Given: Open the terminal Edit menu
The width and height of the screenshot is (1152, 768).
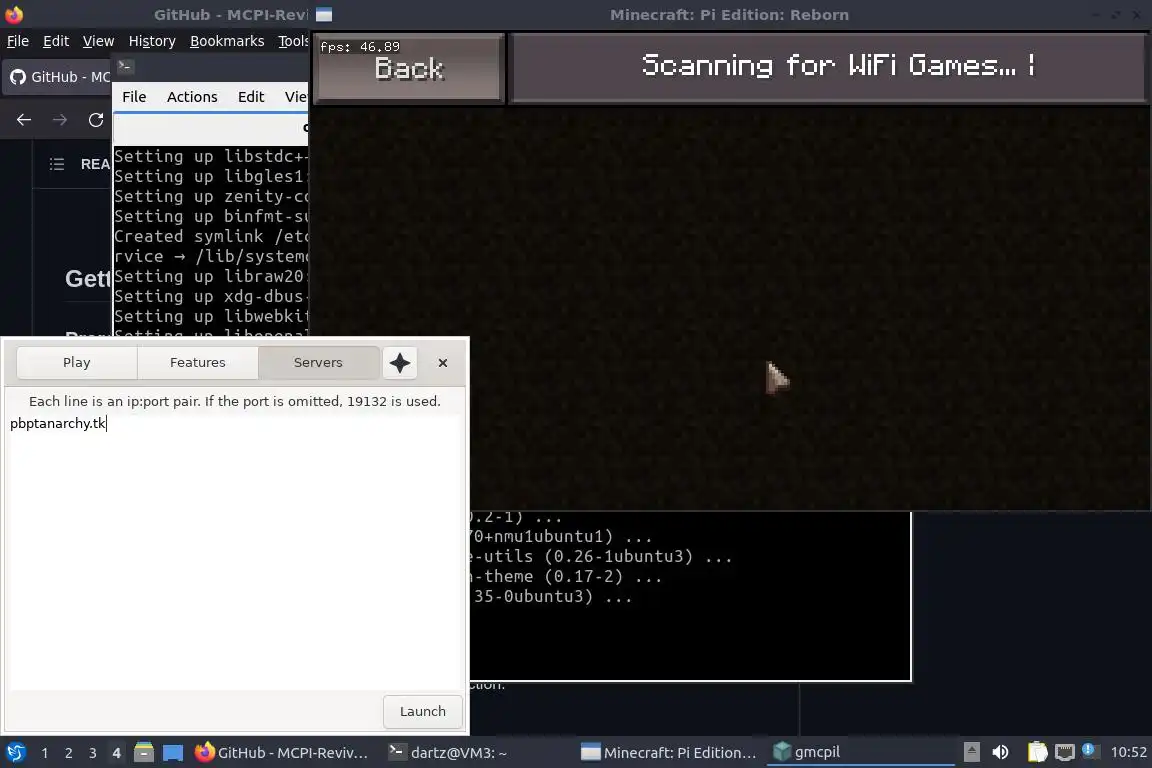Looking at the screenshot, I should (251, 97).
